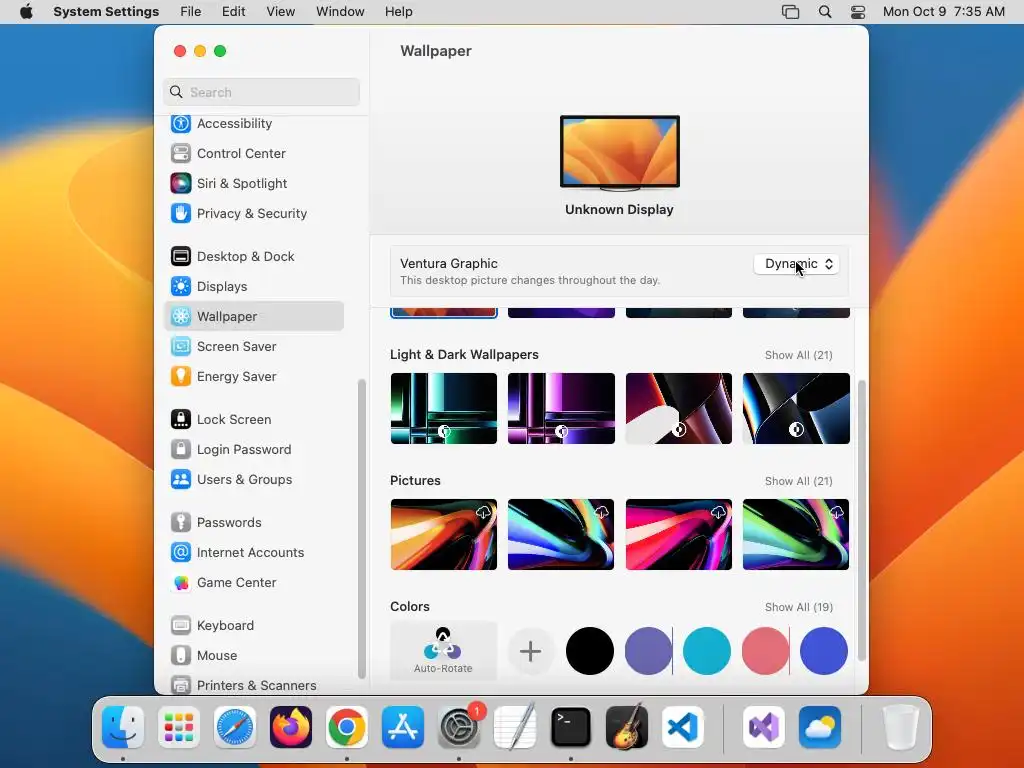Select the green-teal Light & Dark wallpaper

pos(443,408)
